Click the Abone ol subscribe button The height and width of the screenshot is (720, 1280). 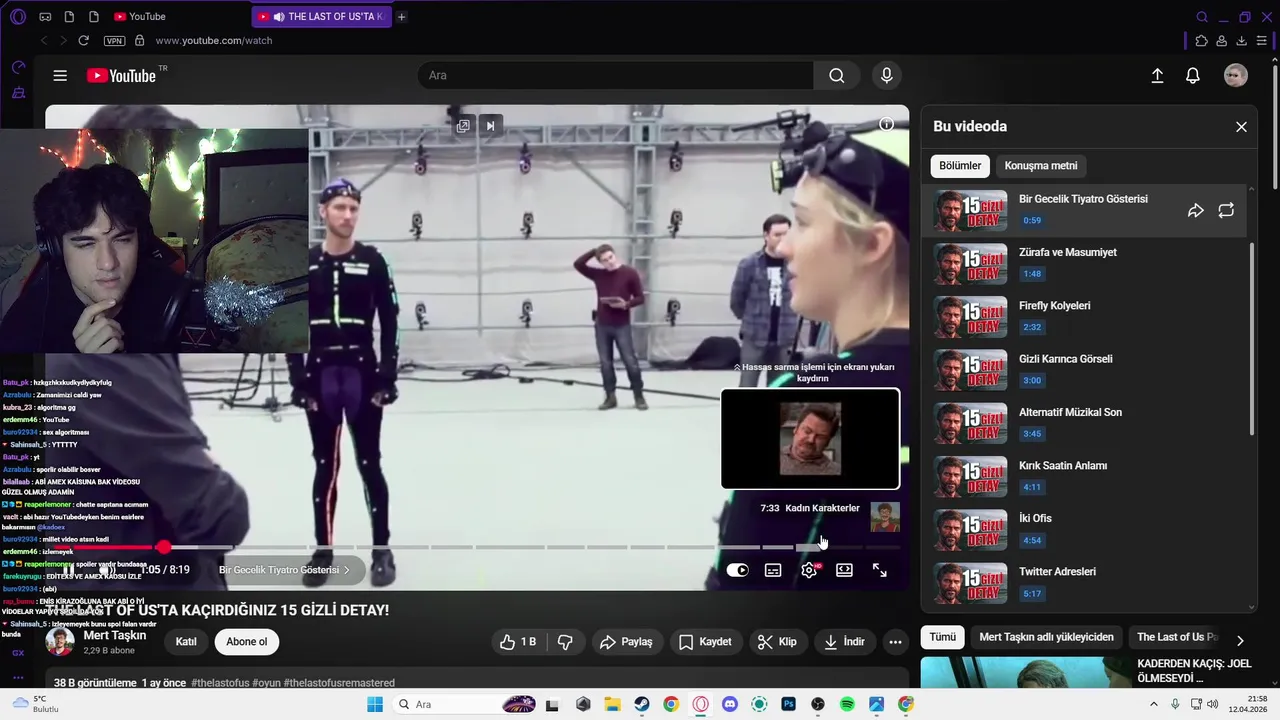tap(246, 642)
